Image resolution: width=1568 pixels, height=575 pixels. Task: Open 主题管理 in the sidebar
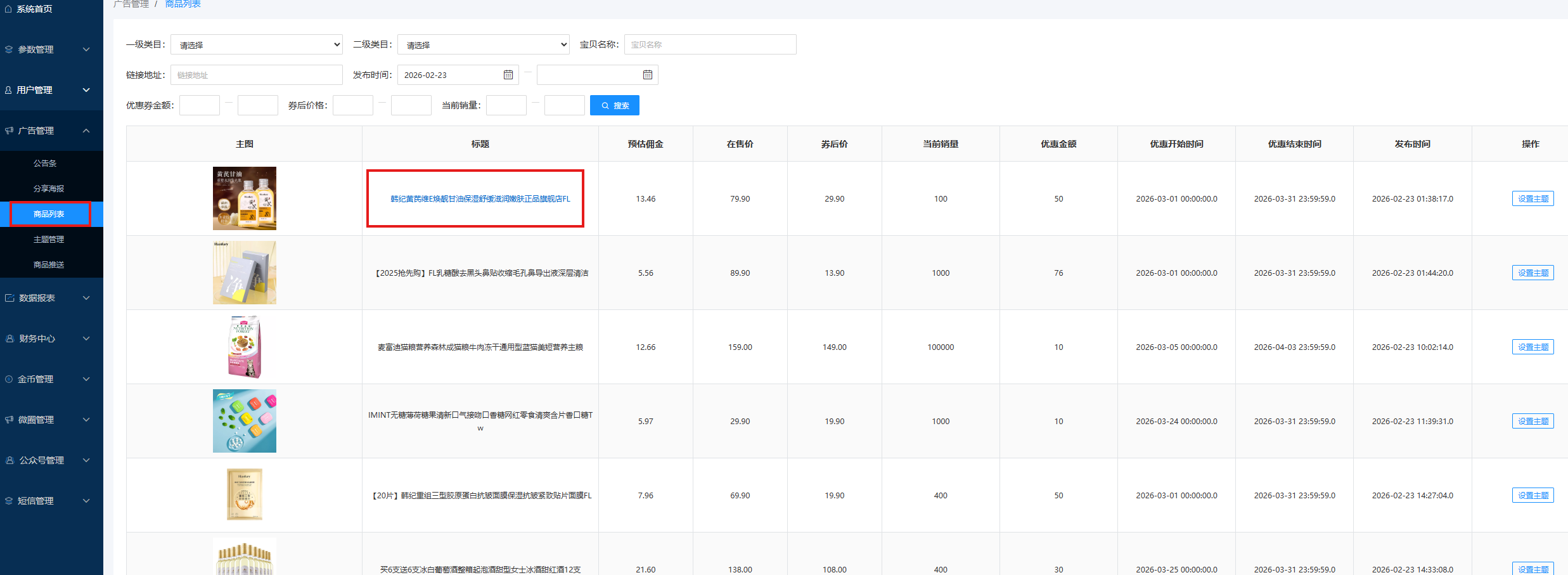(49, 240)
